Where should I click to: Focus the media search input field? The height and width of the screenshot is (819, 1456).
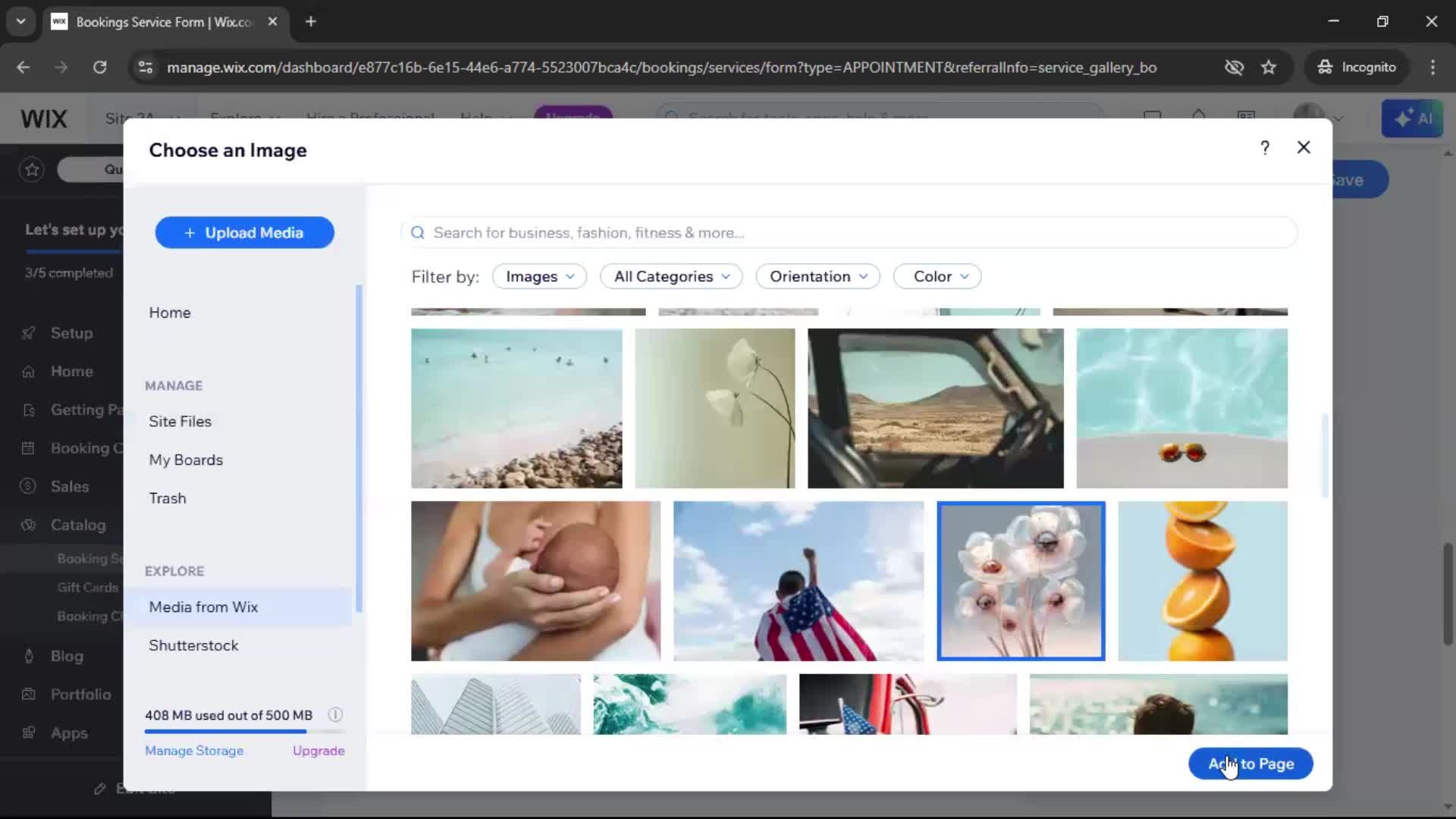coord(849,233)
